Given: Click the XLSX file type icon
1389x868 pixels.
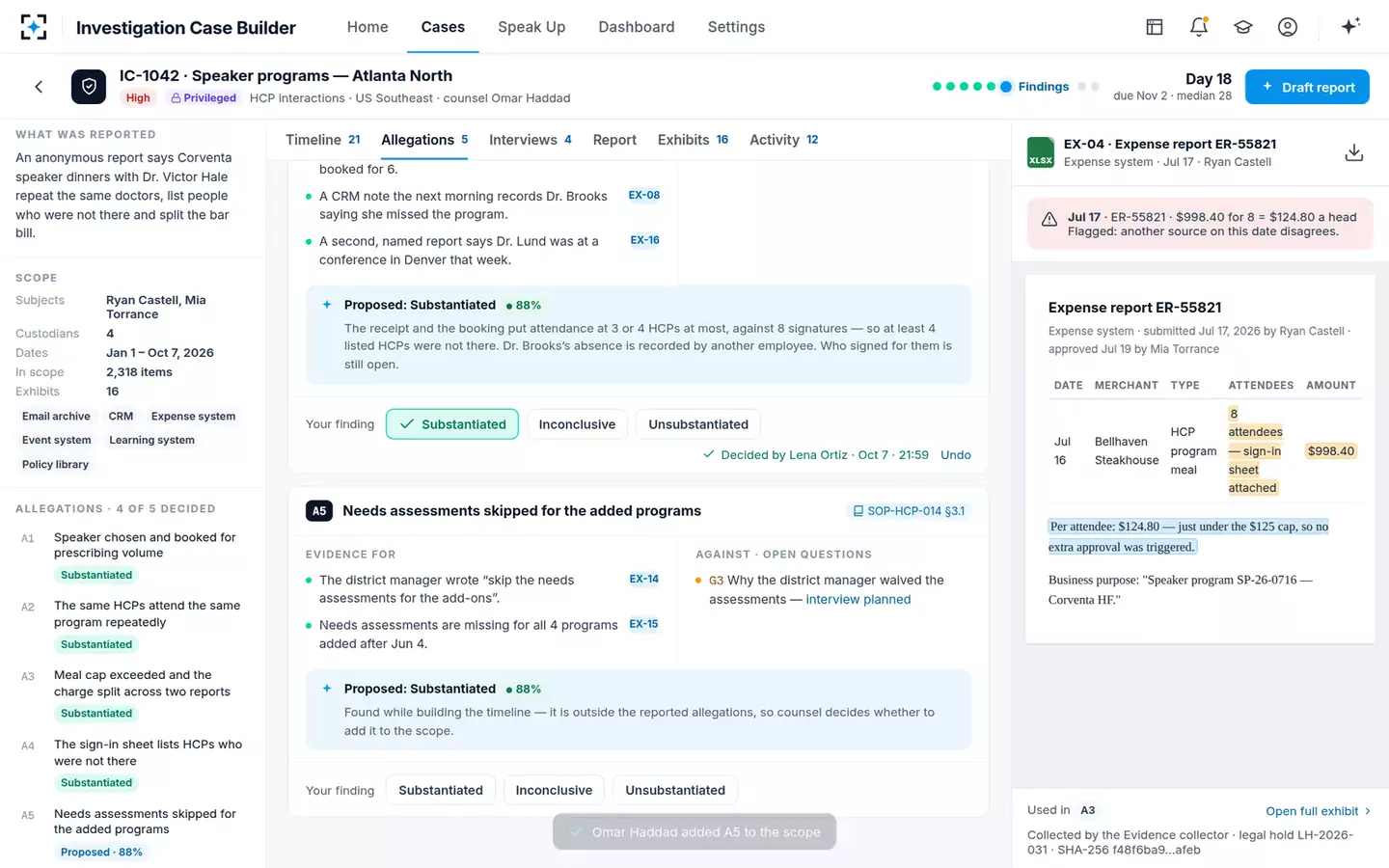Looking at the screenshot, I should tap(1041, 152).
